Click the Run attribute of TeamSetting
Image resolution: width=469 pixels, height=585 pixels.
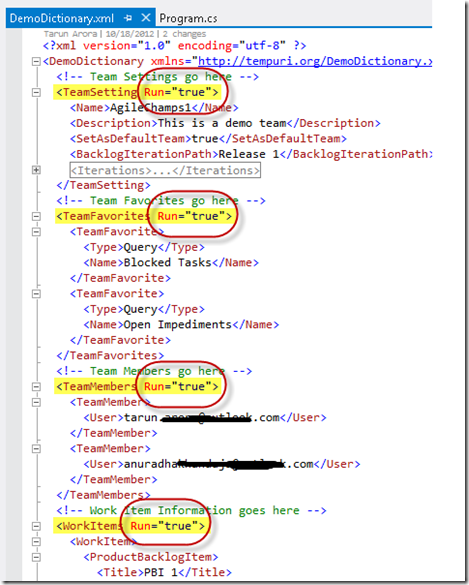[x=181, y=92]
